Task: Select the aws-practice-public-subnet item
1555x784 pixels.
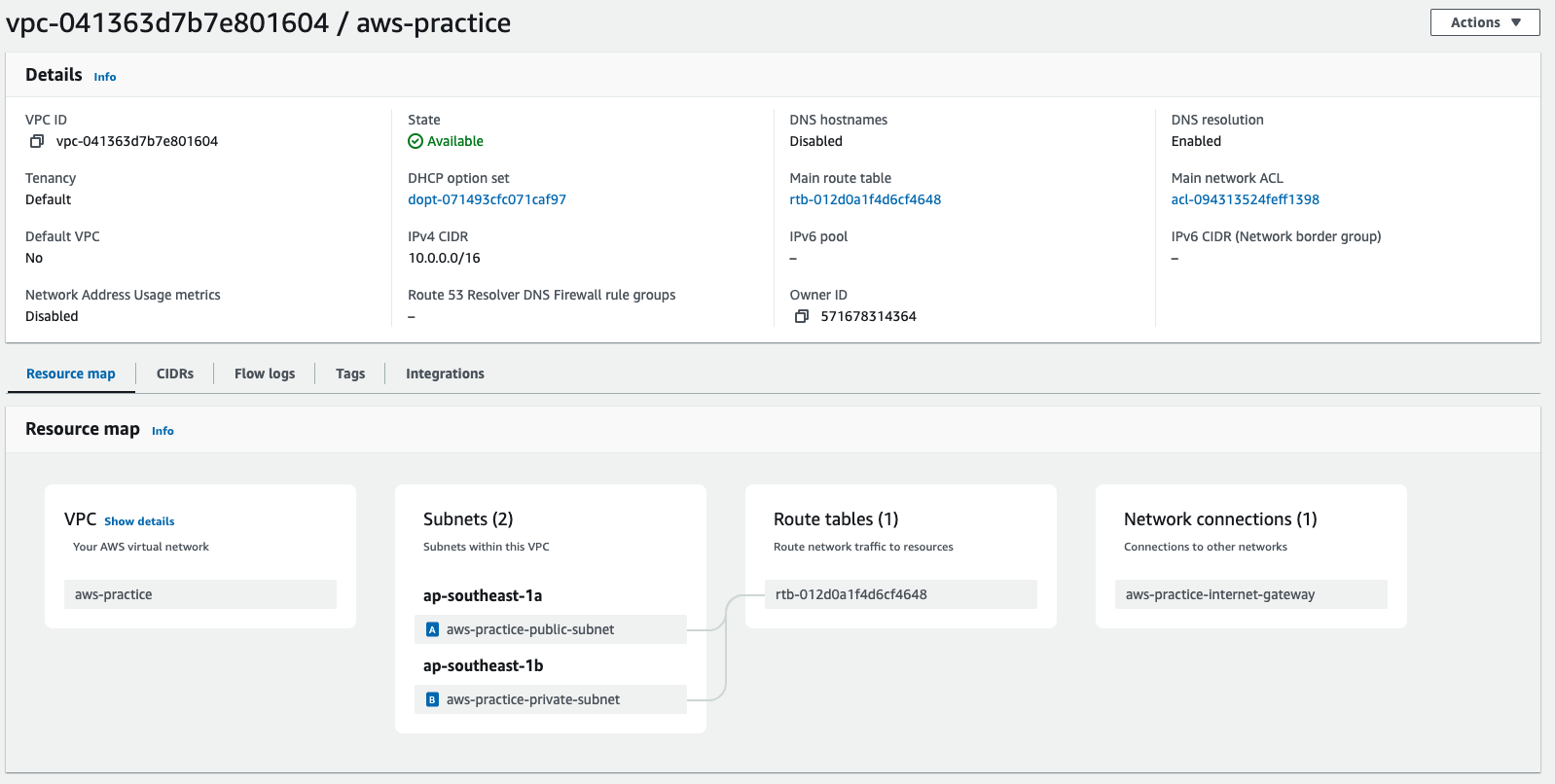Action: coord(551,629)
